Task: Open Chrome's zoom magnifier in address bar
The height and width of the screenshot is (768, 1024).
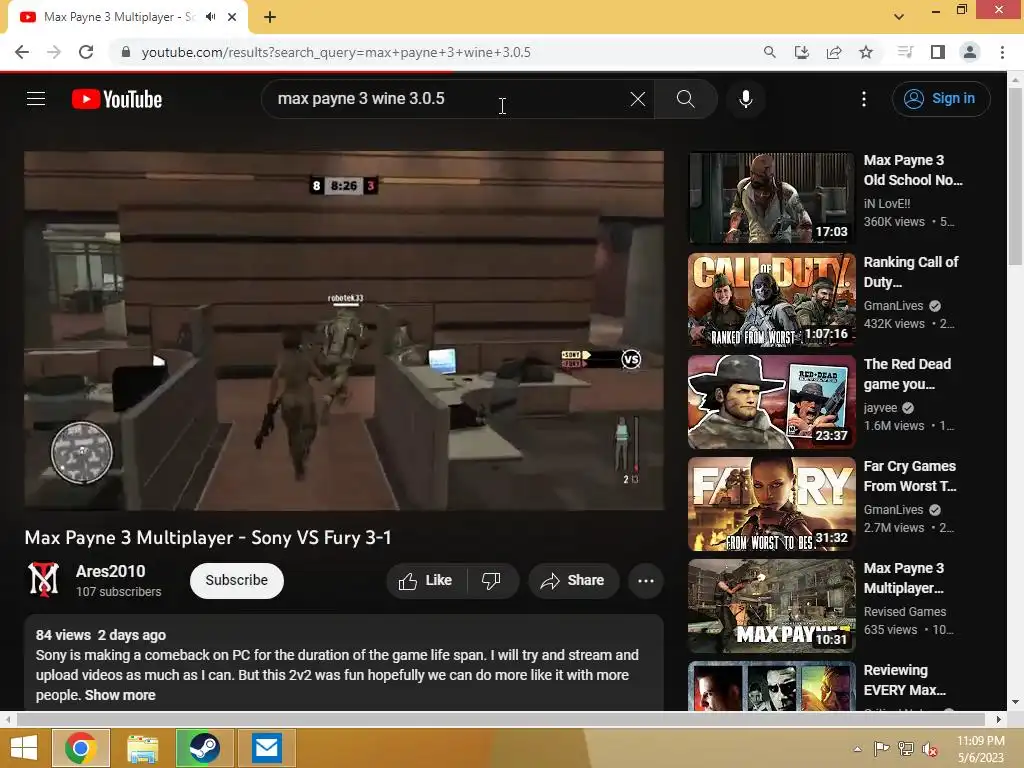Action: tap(770, 52)
